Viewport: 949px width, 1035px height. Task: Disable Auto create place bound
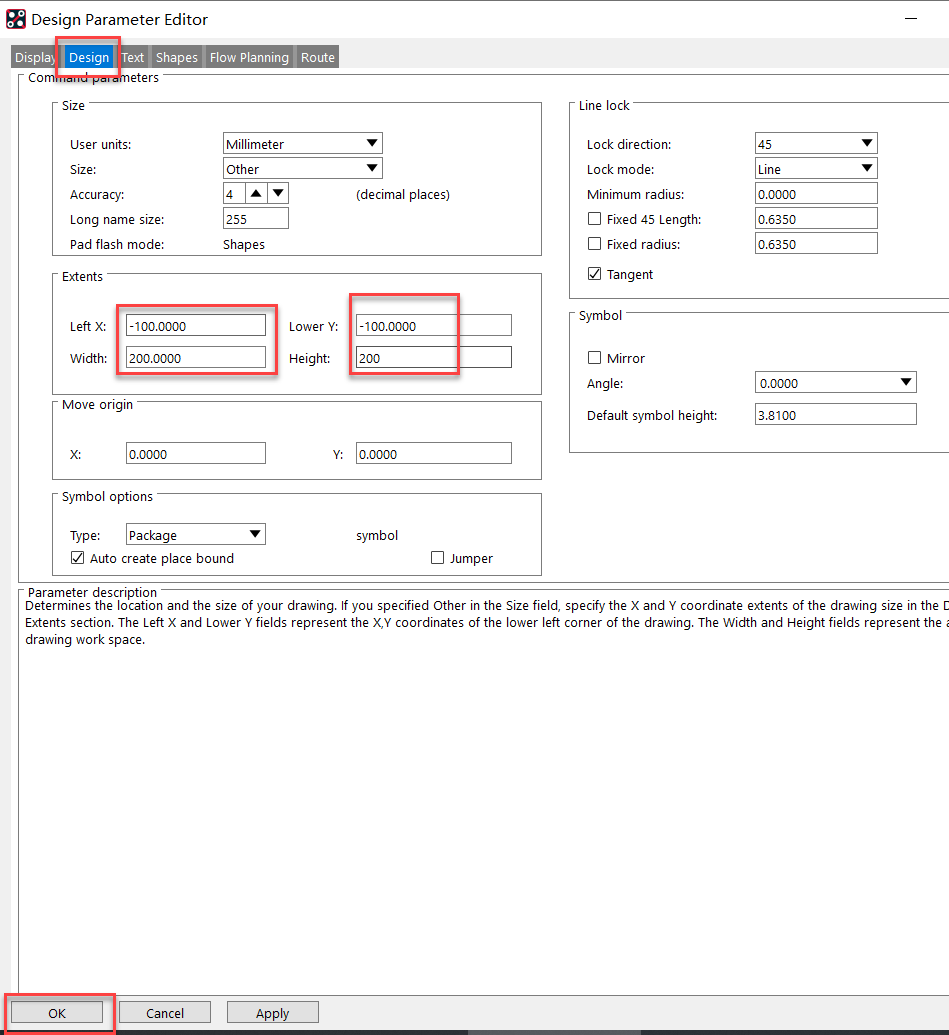point(77,558)
